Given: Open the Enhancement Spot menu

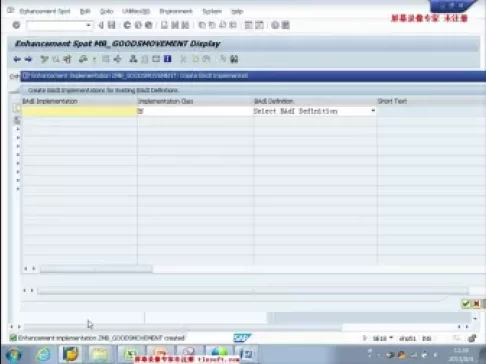Looking at the screenshot, I should click(45, 11).
